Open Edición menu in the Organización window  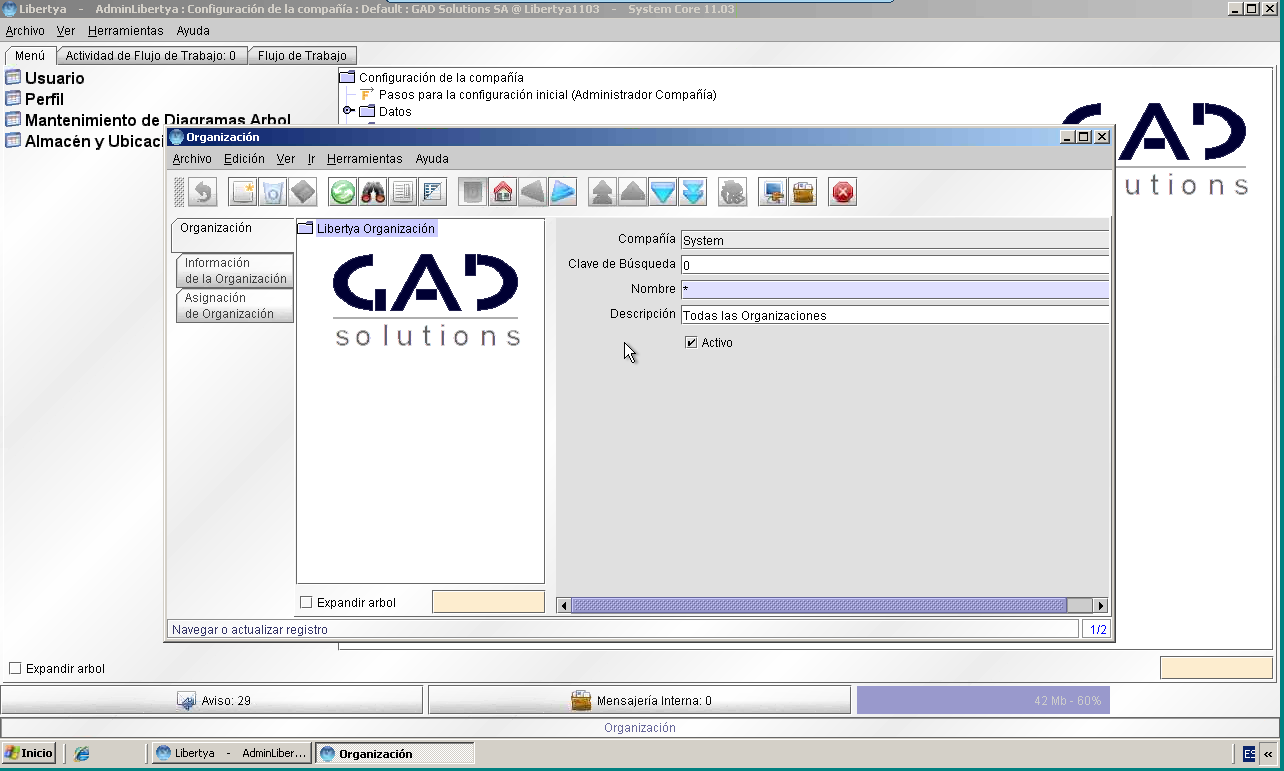[244, 159]
